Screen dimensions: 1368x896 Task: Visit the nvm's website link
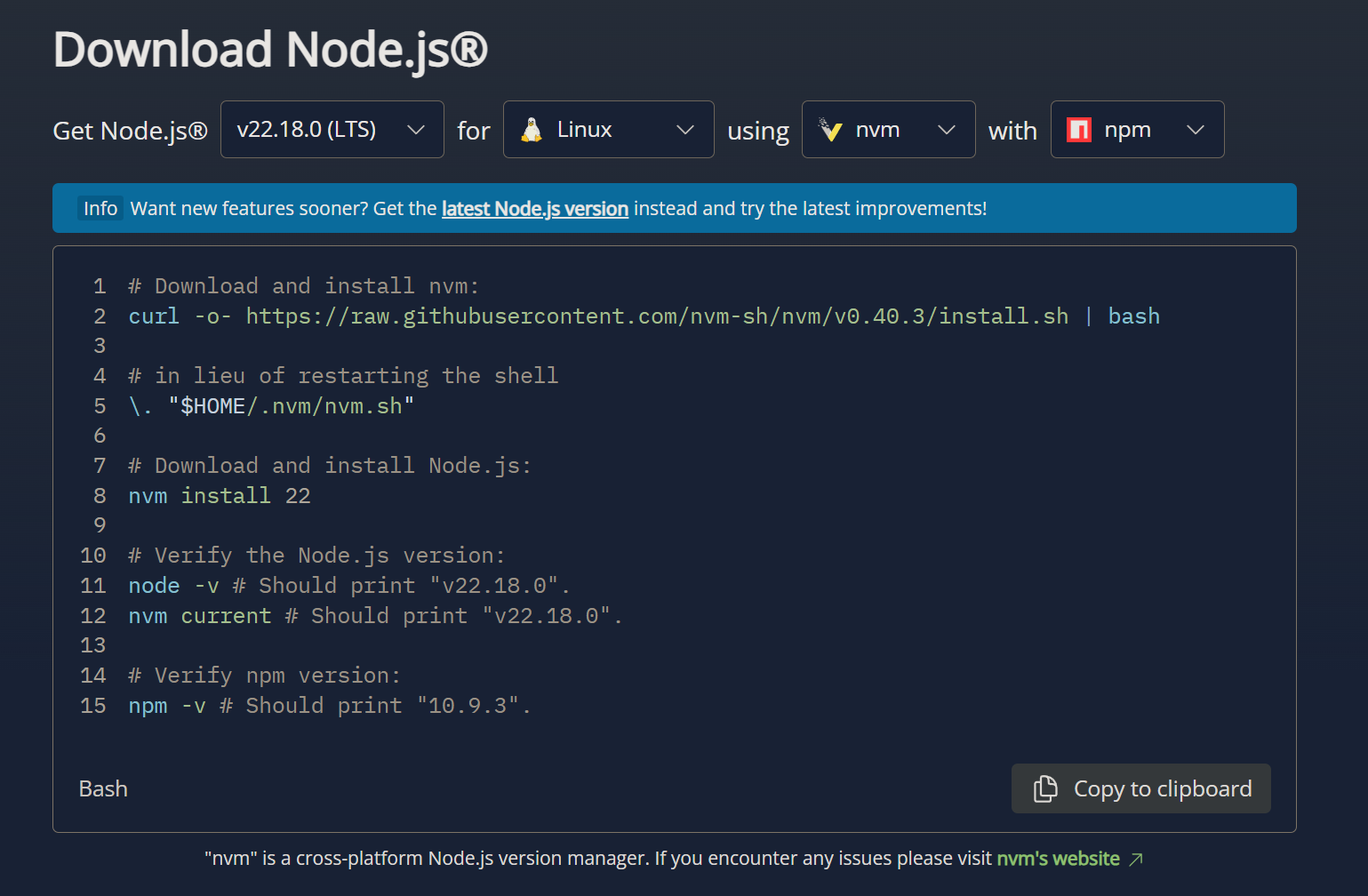click(1057, 859)
